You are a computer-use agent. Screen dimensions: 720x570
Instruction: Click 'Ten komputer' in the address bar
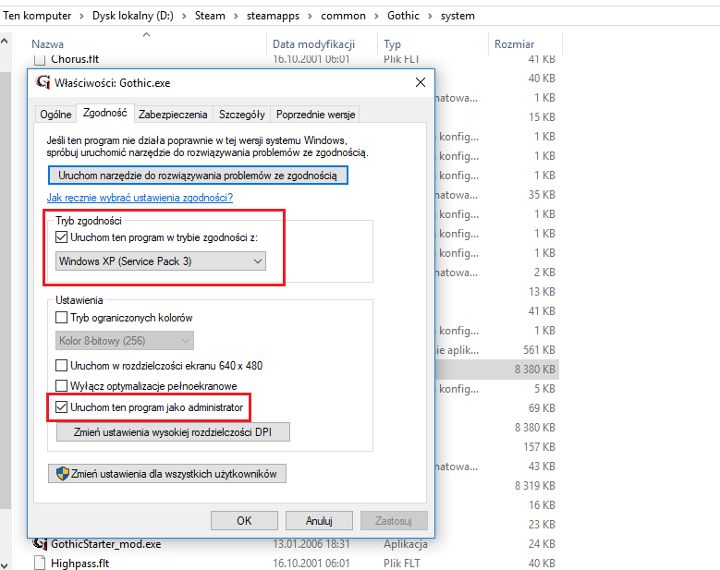37,16
